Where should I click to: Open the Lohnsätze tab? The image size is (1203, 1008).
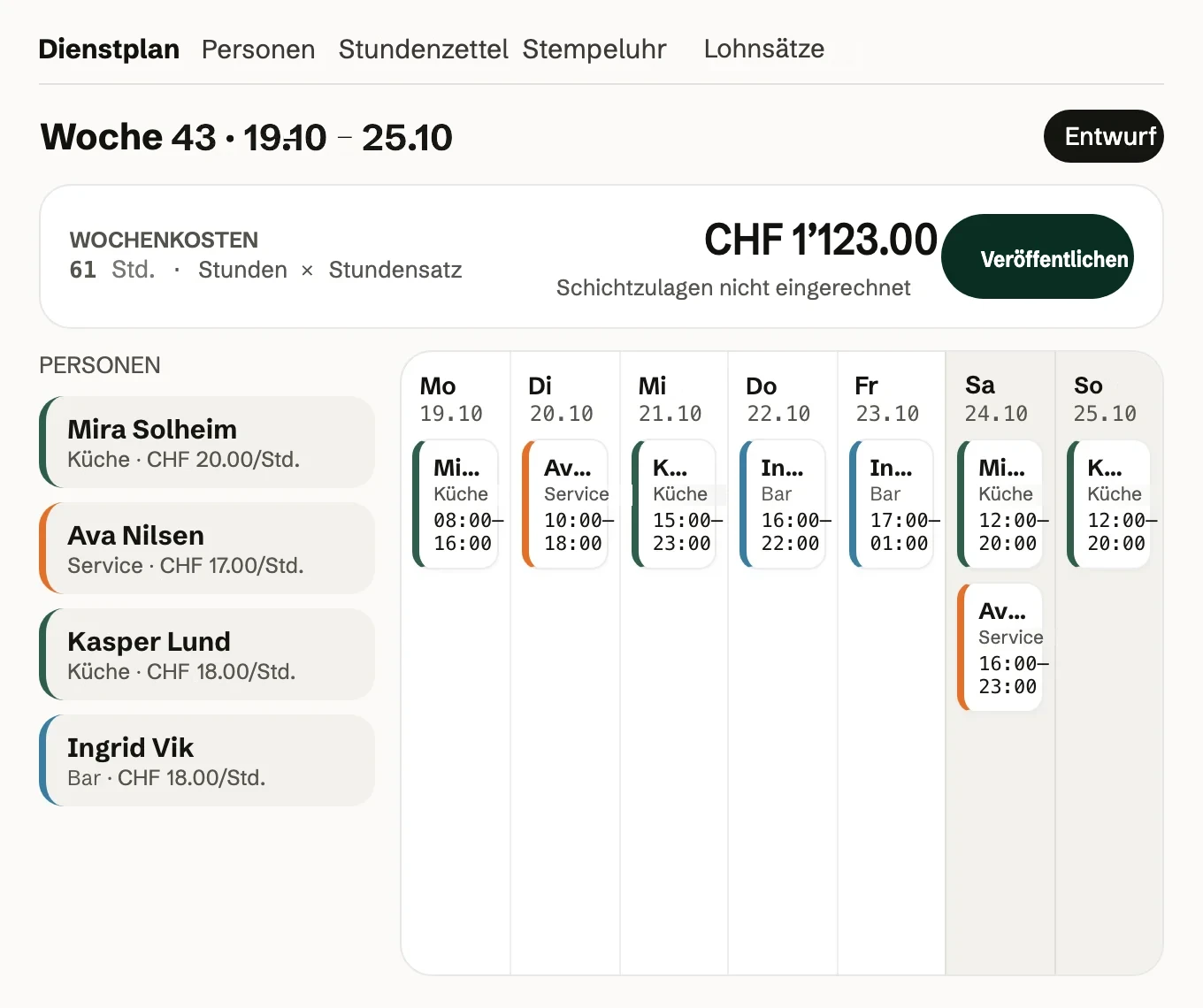coord(764,49)
